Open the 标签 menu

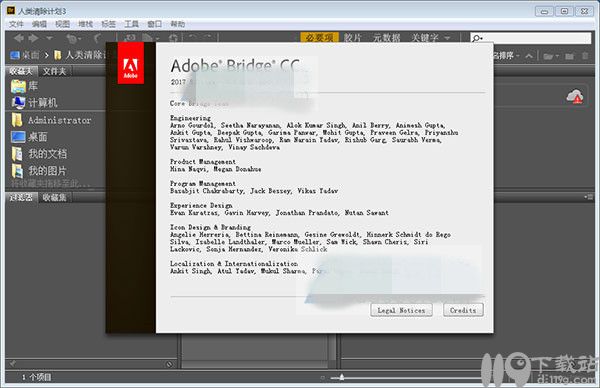108,24
